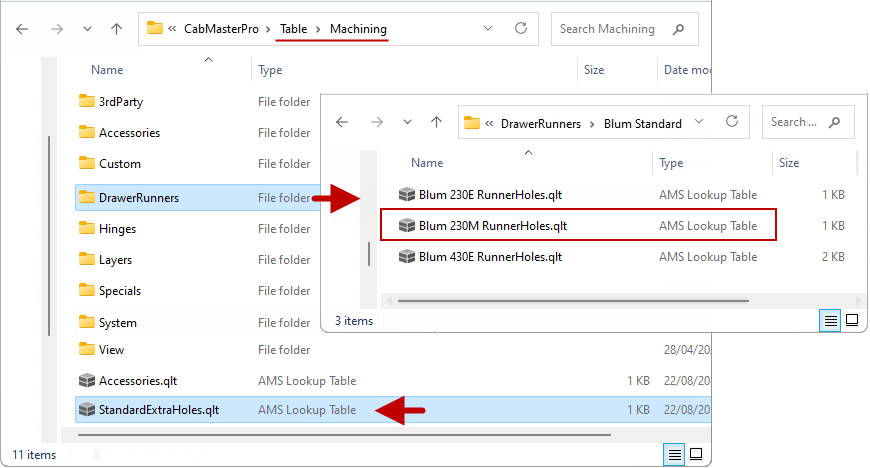The width and height of the screenshot is (870, 468).
Task: Select the Custom folder icon
Action: click(87, 163)
